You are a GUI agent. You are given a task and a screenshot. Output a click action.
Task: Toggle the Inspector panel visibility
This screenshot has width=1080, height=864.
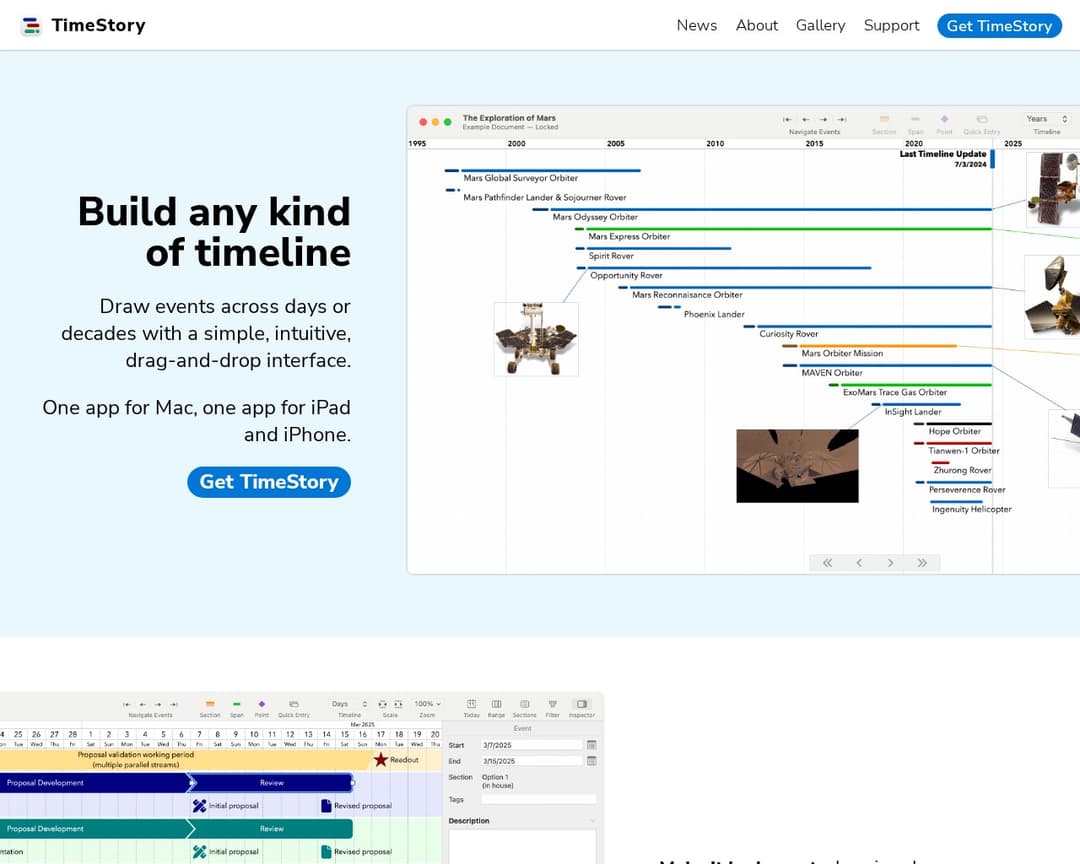(580, 705)
